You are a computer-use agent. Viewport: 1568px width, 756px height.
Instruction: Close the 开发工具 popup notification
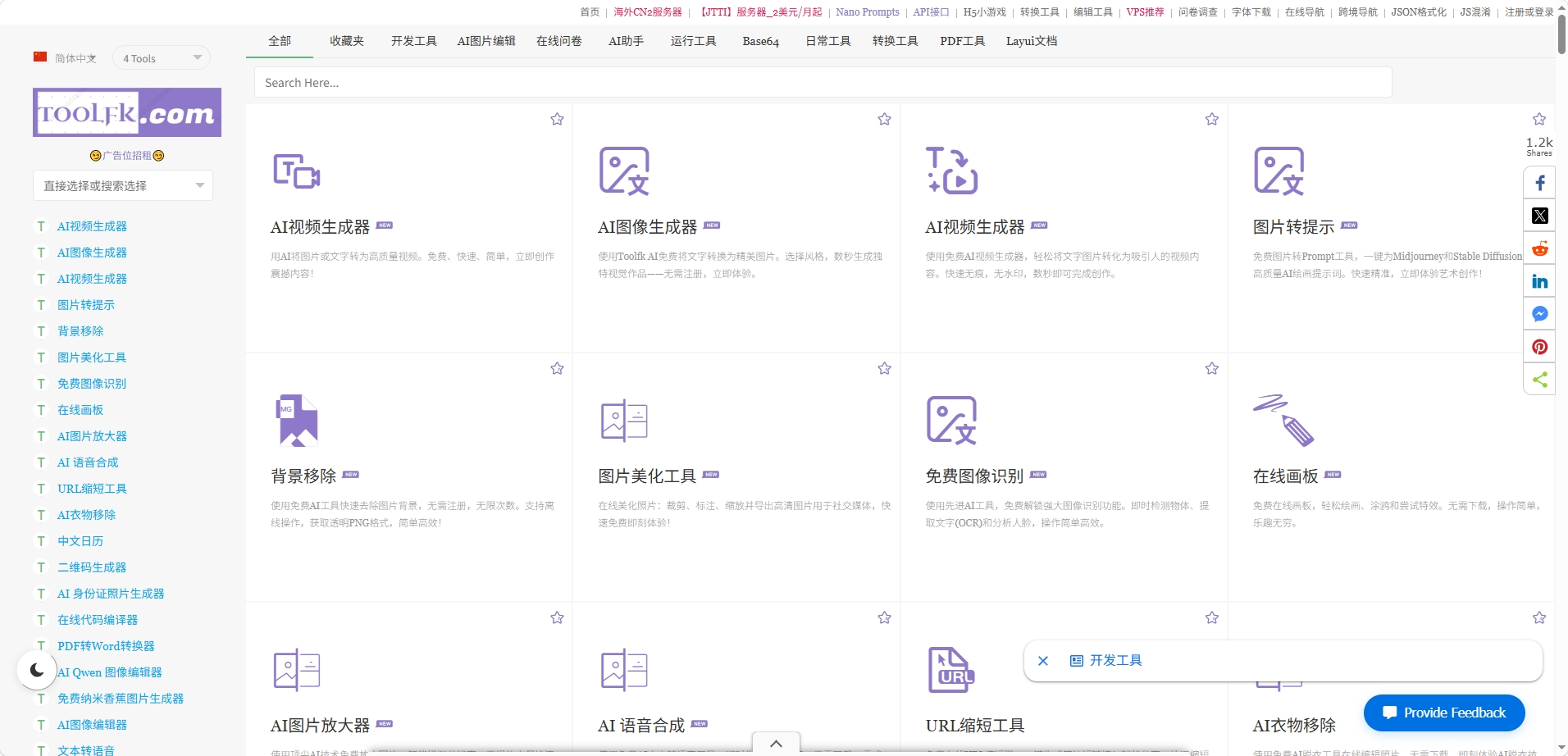[x=1043, y=661]
